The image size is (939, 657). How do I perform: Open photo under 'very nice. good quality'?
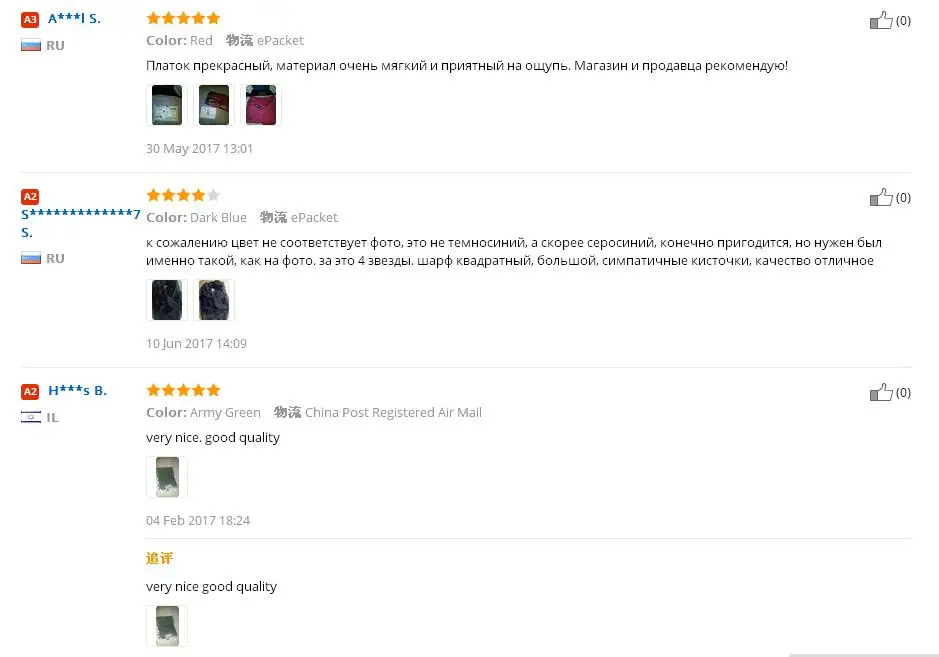coord(167,477)
